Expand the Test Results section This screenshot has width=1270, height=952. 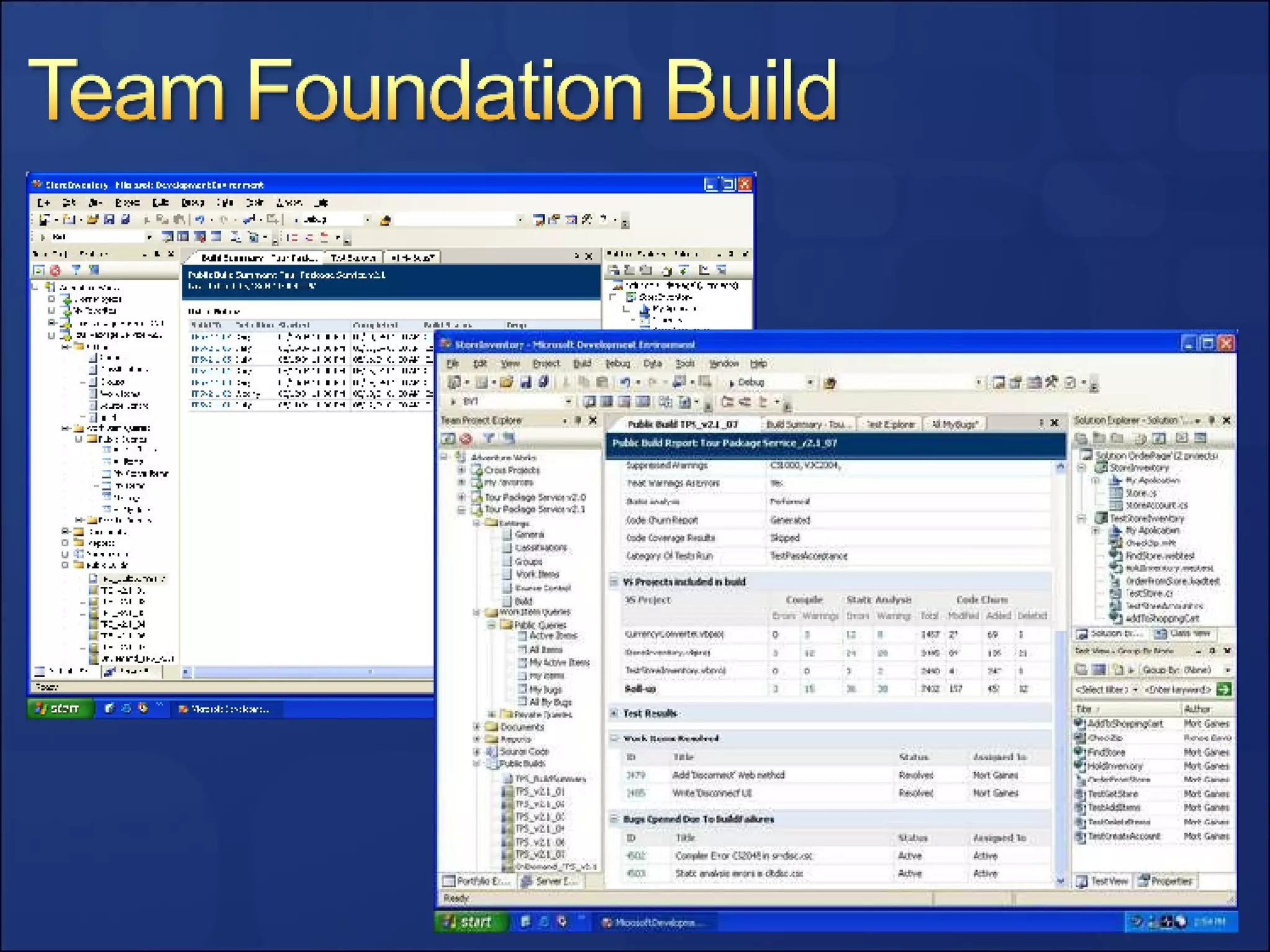614,713
